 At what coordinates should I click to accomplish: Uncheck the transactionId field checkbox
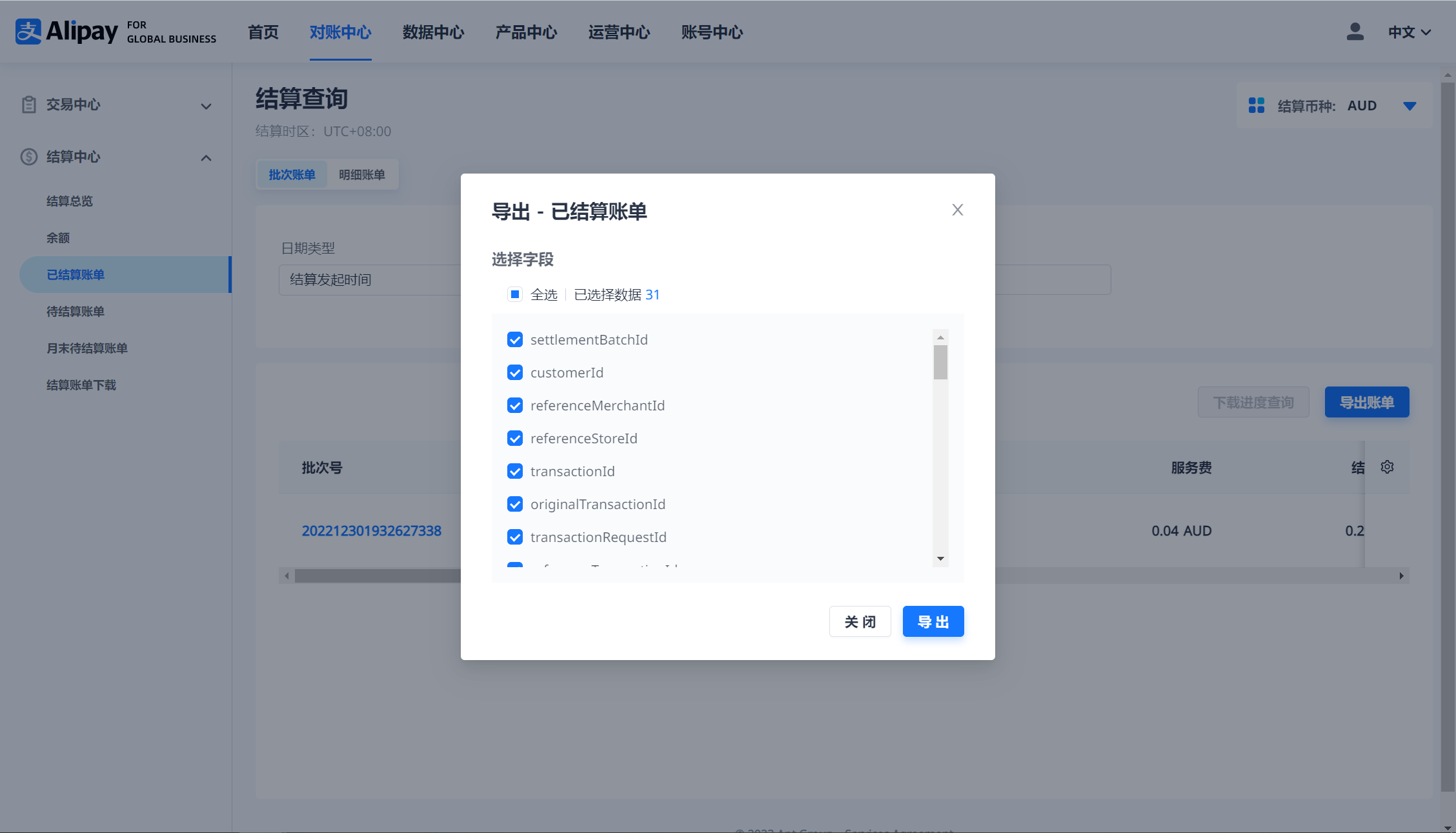click(x=514, y=472)
